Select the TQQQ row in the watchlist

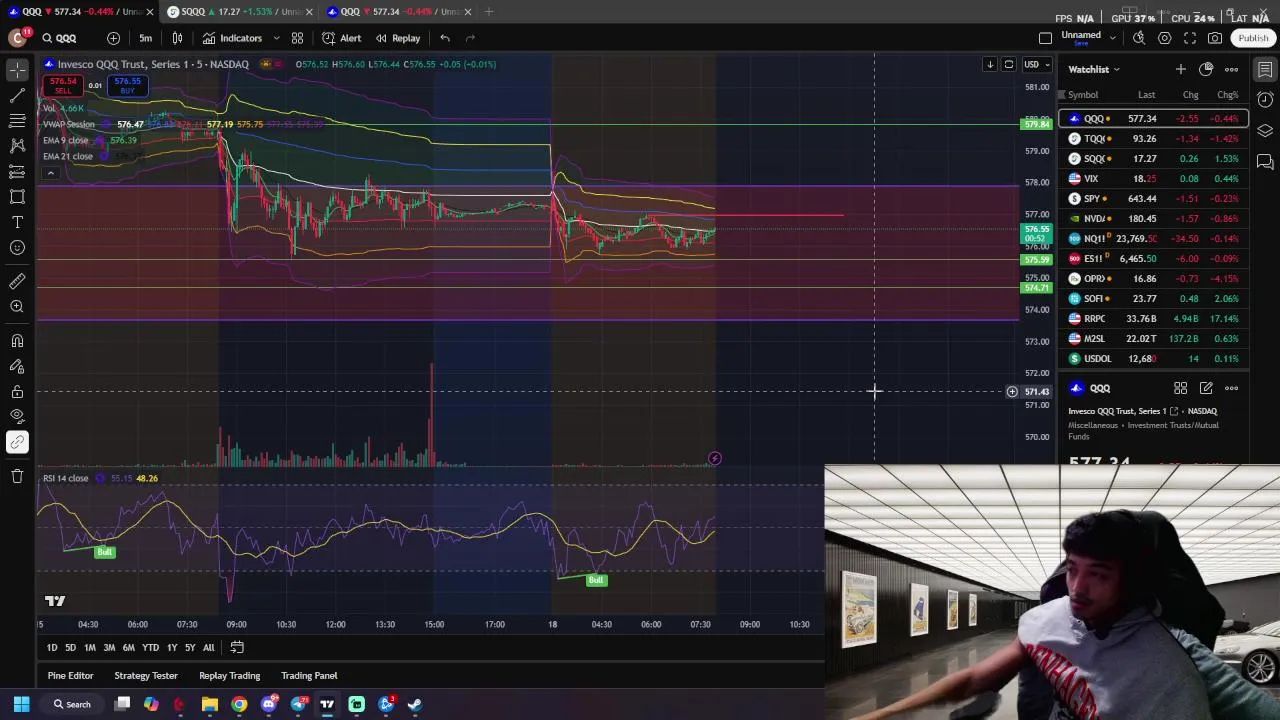[1154, 138]
